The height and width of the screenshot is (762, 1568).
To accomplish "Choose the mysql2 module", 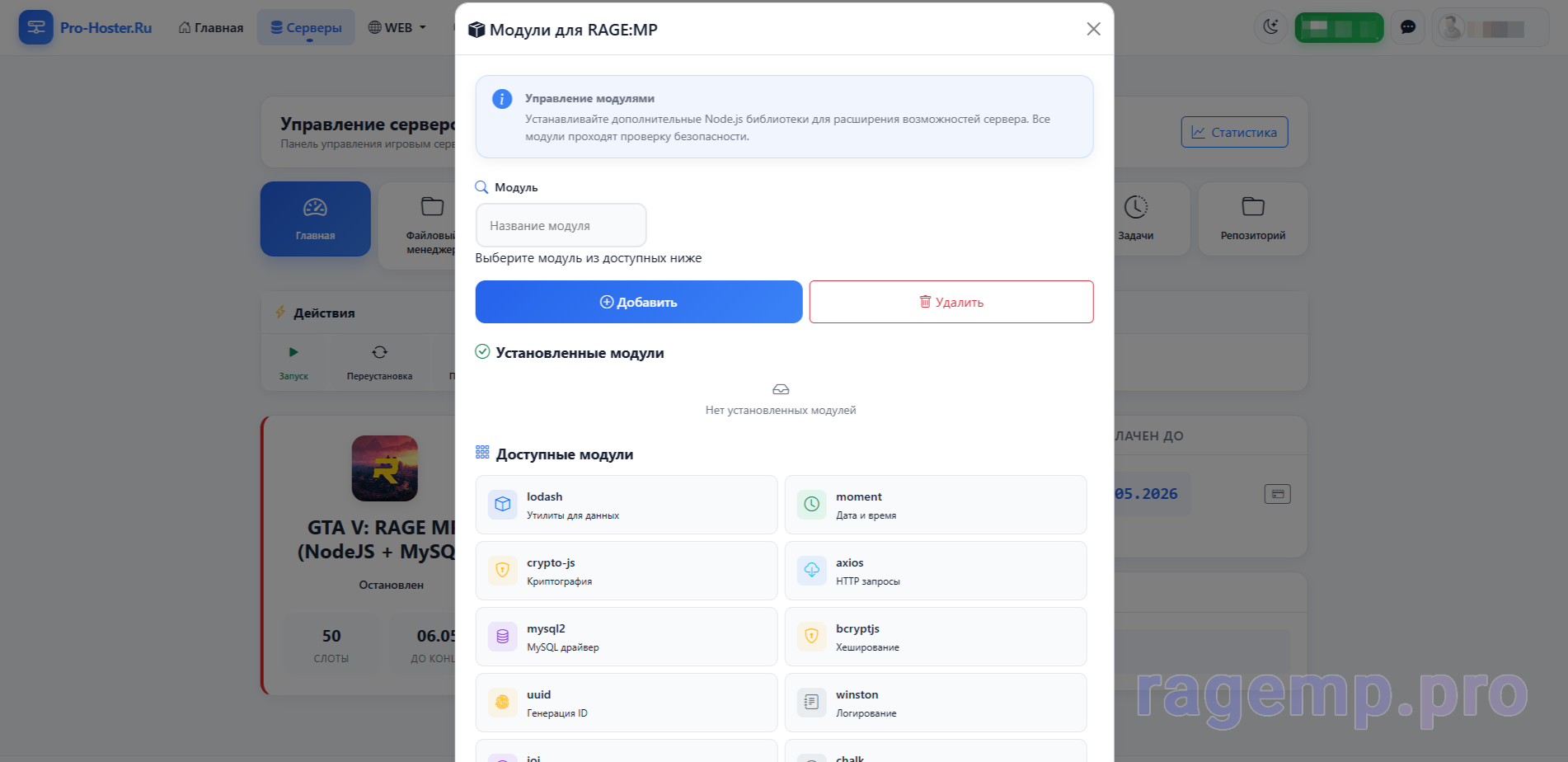I will coord(626,637).
